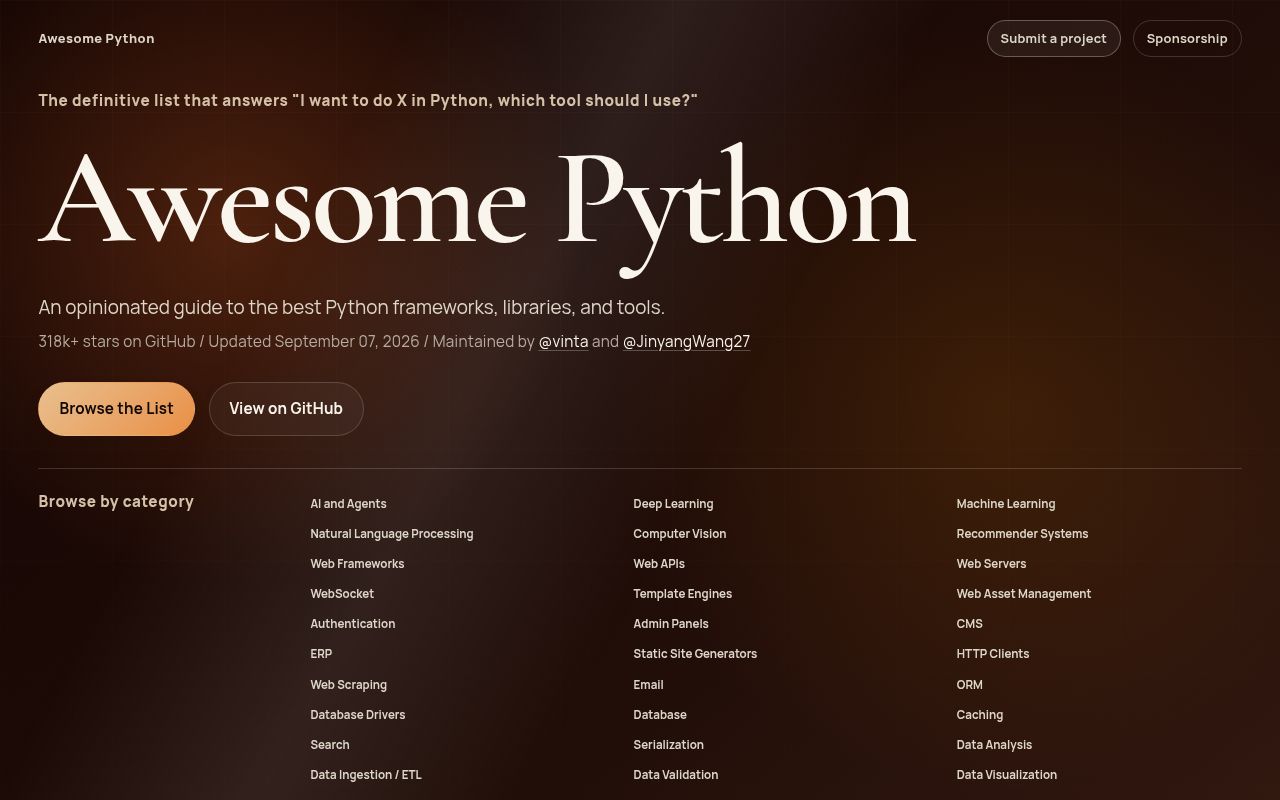Click the CMS category link
Screen dimensions: 1280x800
tap(970, 624)
